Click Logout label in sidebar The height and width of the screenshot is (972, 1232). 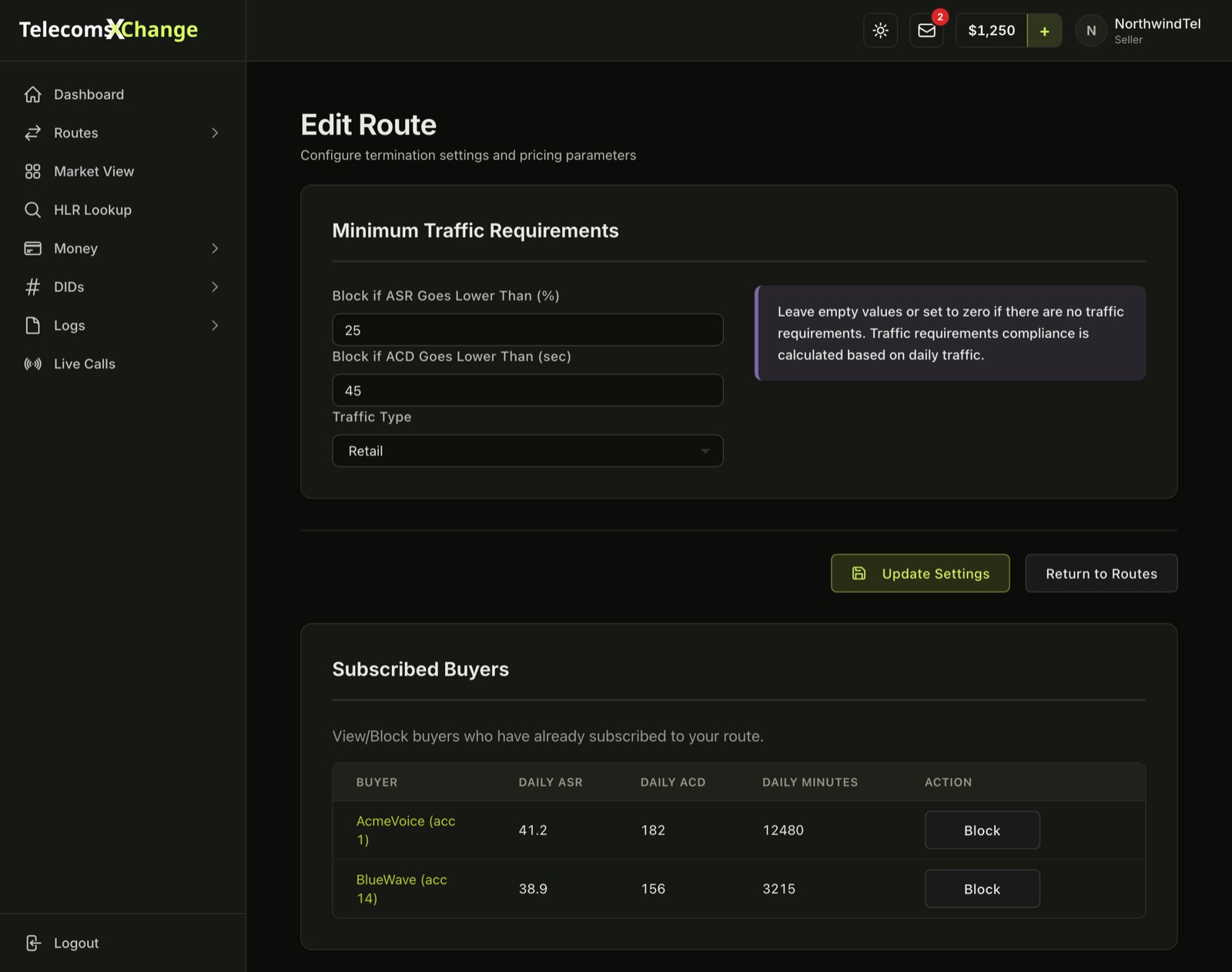click(76, 943)
